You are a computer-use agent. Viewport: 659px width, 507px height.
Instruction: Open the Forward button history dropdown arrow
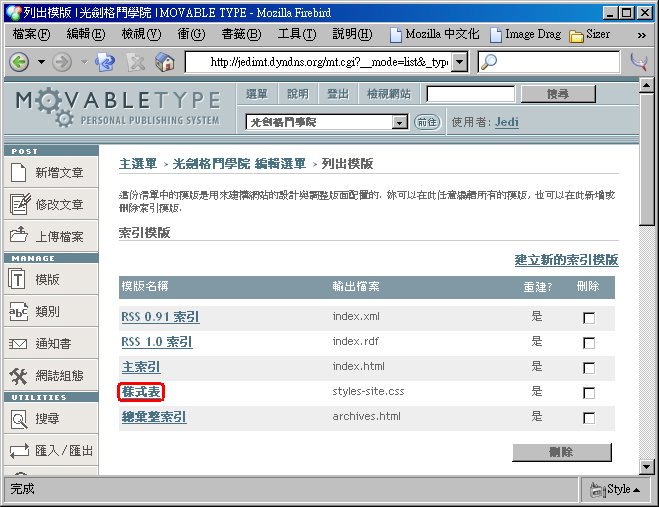(x=84, y=62)
